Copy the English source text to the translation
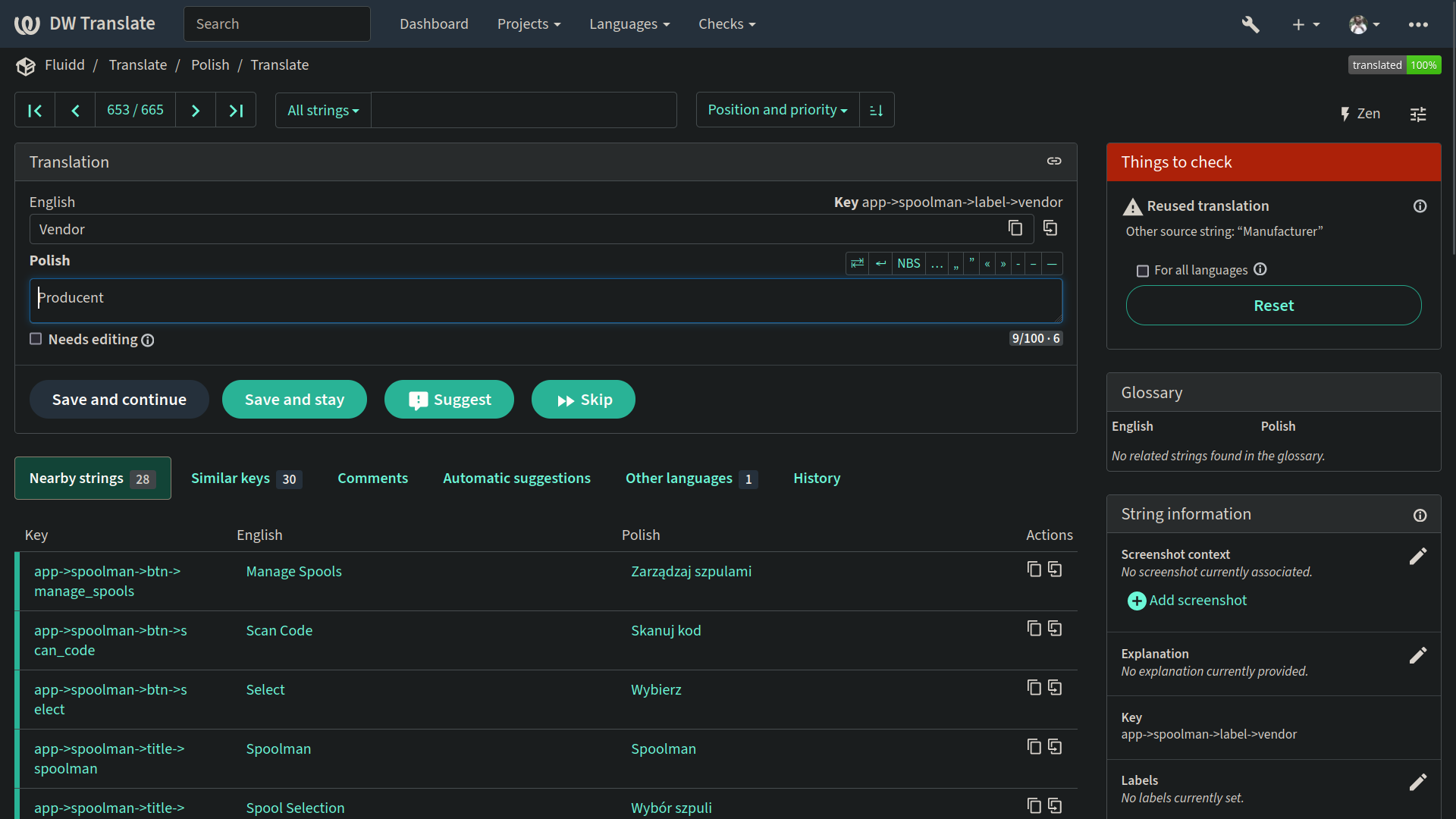Screen dimensions: 1456x819 pos(1050,228)
